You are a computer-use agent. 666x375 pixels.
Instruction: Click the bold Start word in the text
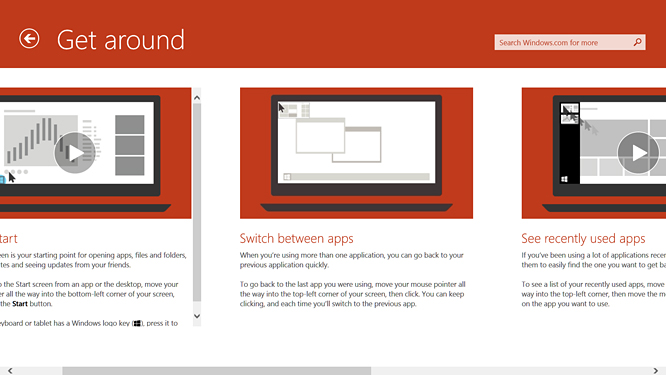(x=20, y=304)
